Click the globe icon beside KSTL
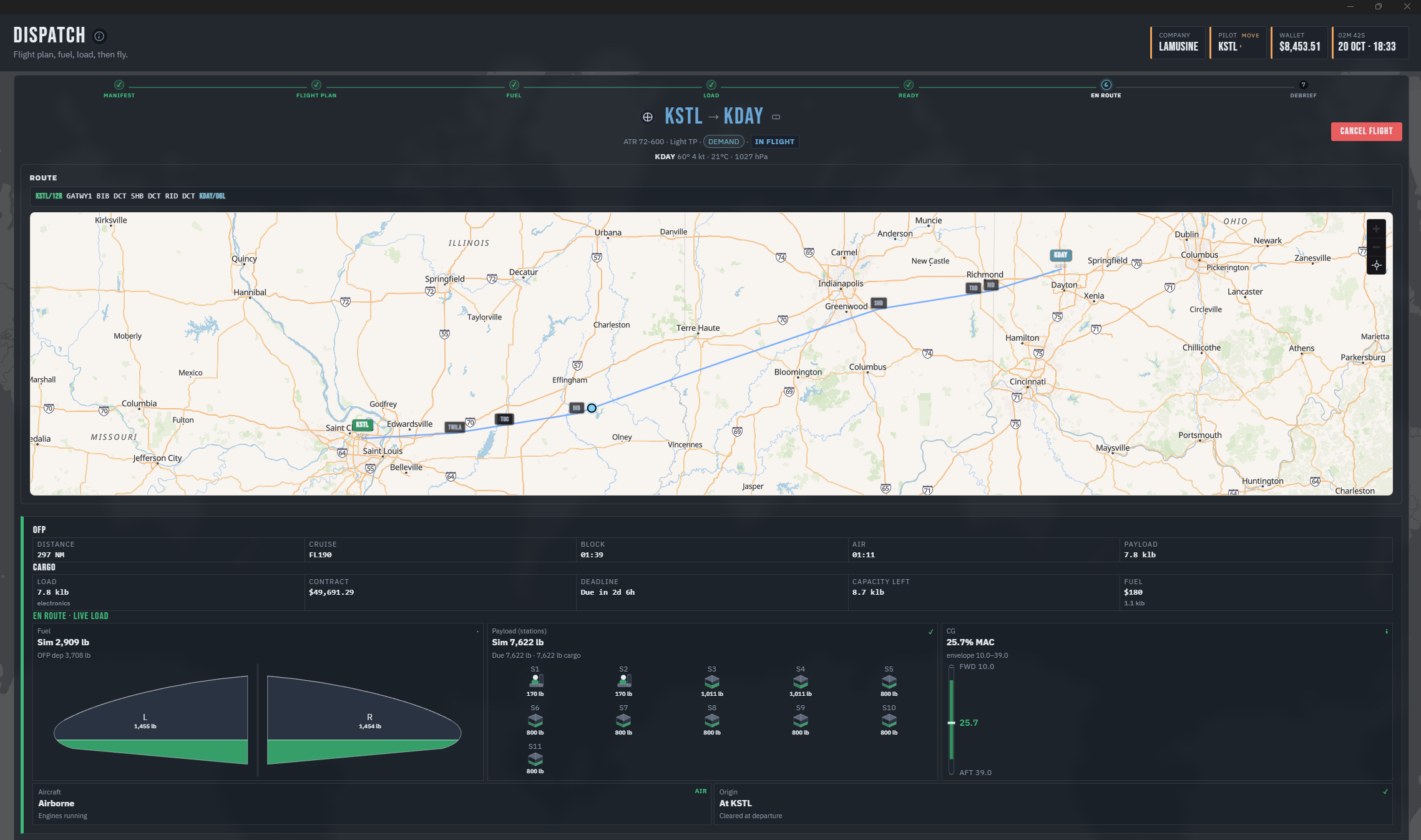1421x840 pixels. pos(648,117)
